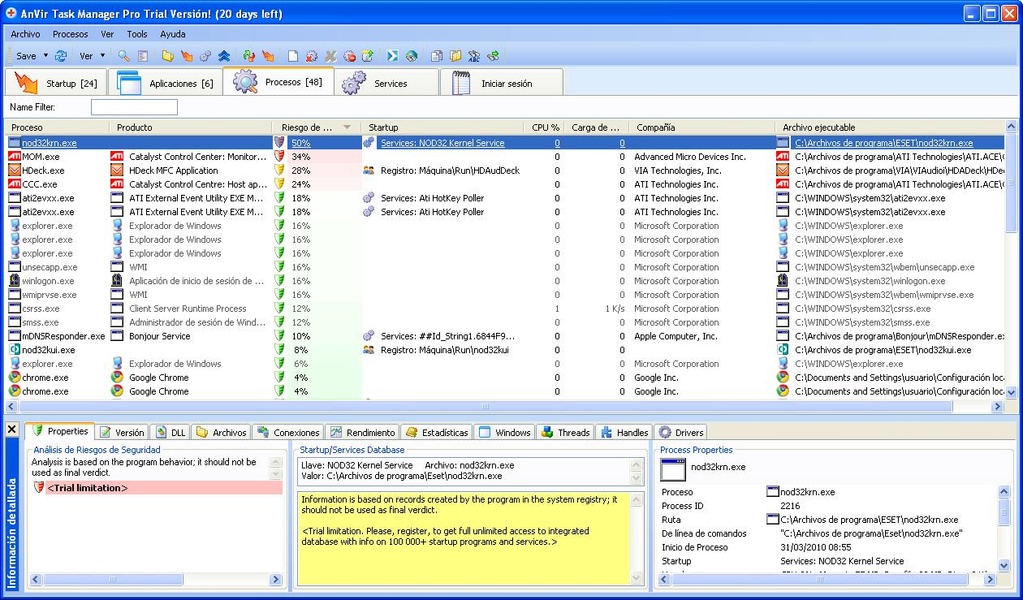Click the Name Filter text field
1023x600 pixels.
point(134,107)
